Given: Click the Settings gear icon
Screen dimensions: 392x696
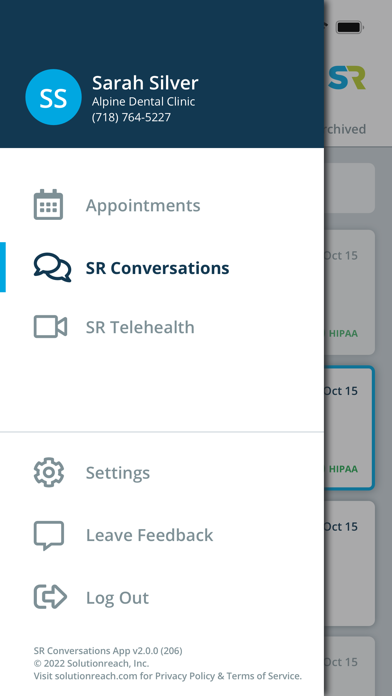Looking at the screenshot, I should pyautogui.click(x=49, y=472).
